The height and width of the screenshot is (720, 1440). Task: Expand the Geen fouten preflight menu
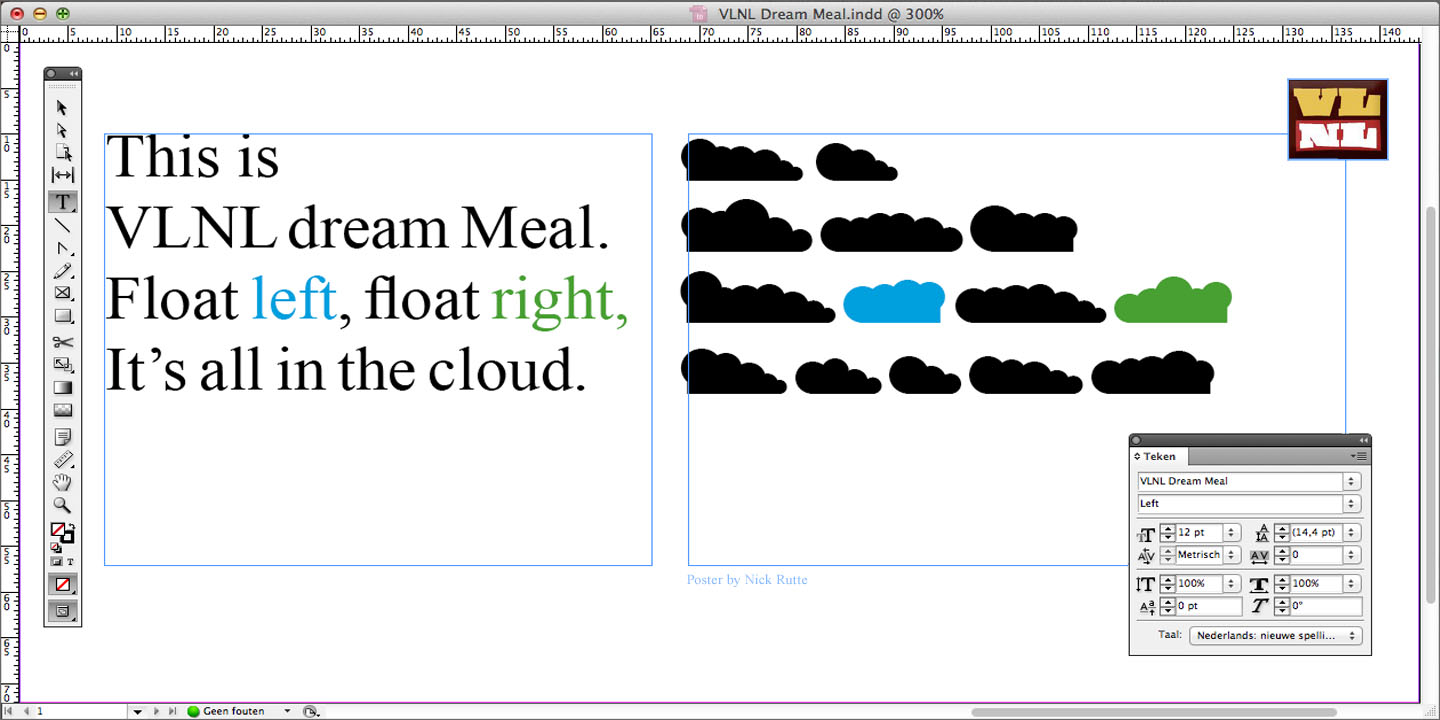click(x=287, y=711)
